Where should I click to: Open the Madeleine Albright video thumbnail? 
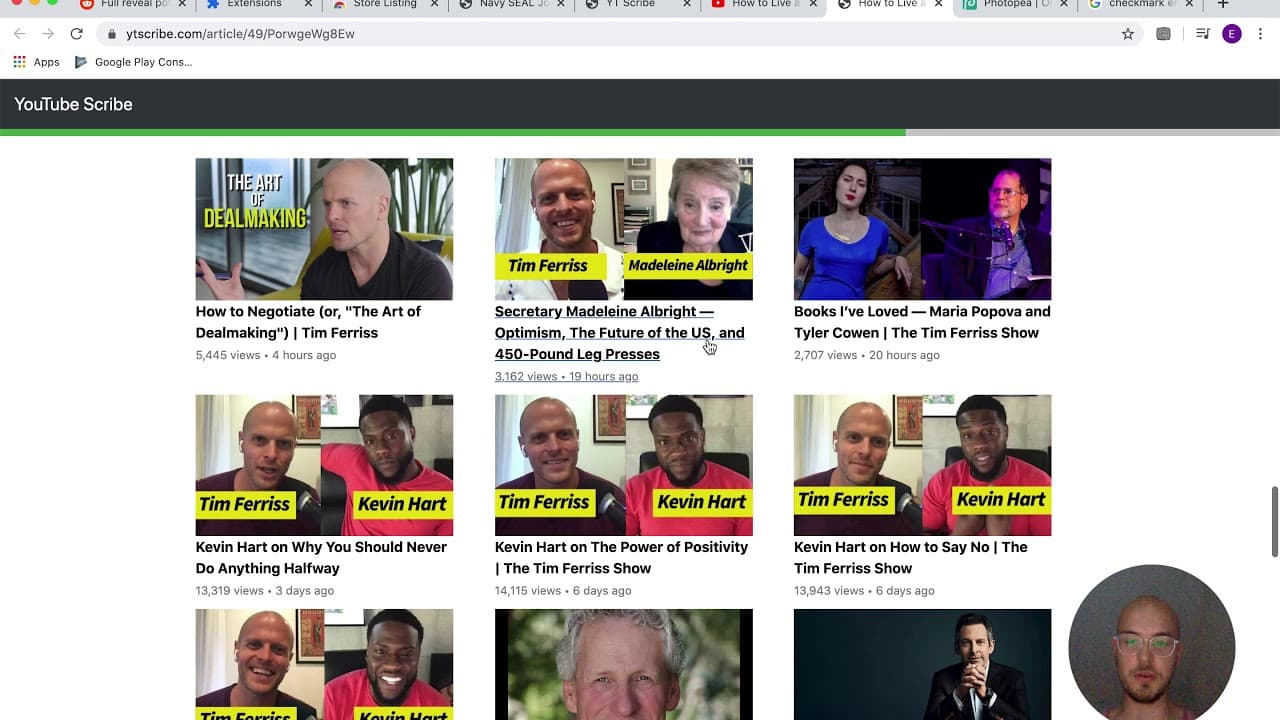click(624, 229)
